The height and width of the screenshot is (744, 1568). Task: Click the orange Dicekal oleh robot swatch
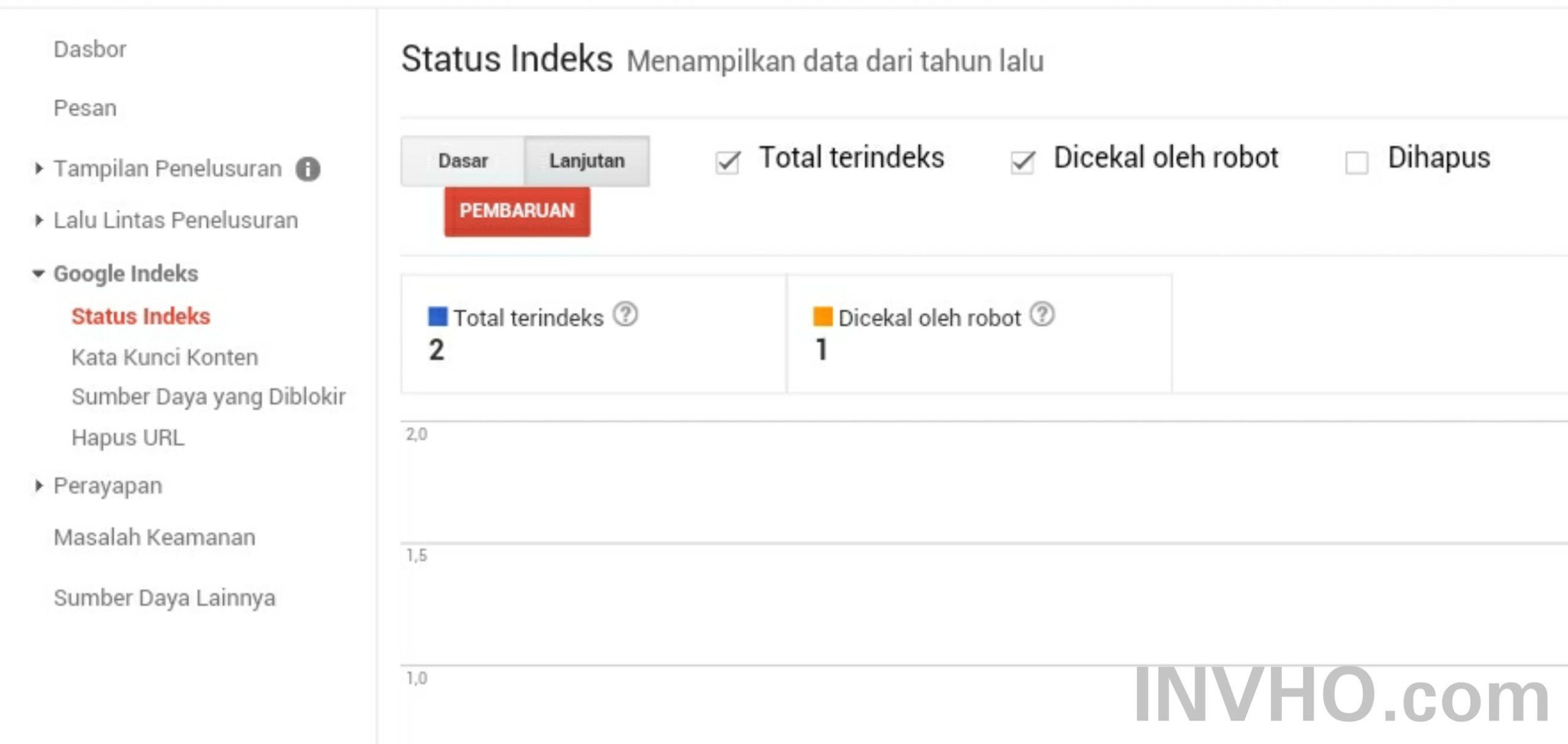pyautogui.click(x=822, y=317)
